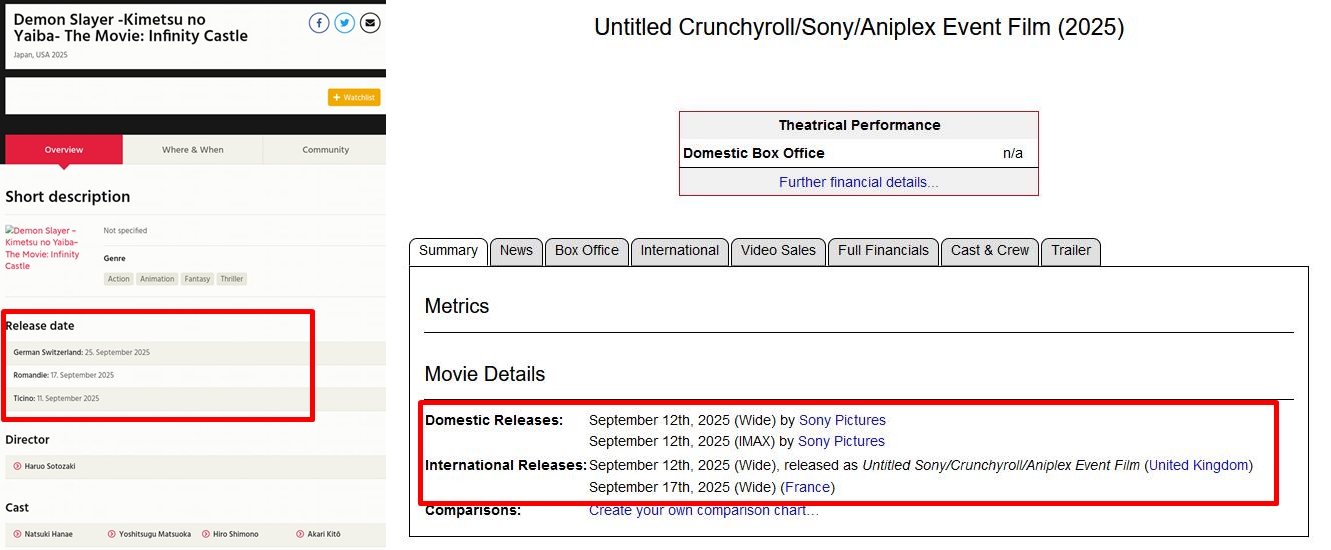Screen dimensions: 1331x550
Task: Click the email share envelope icon
Action: (x=370, y=23)
